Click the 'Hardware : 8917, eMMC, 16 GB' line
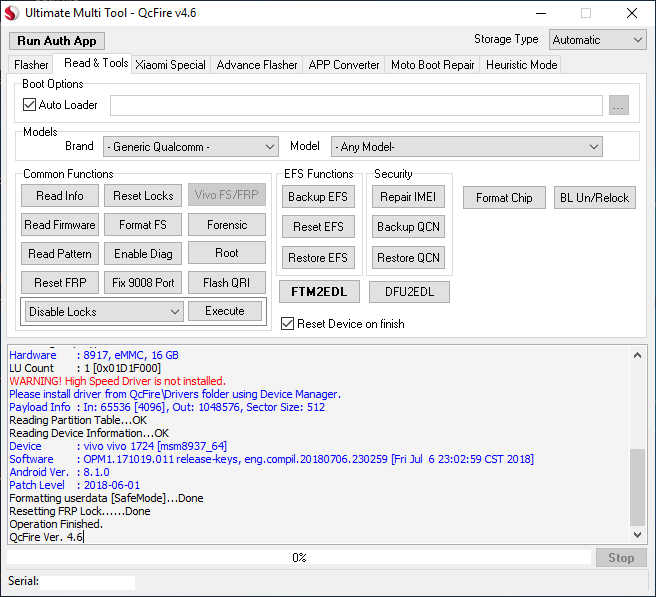This screenshot has width=656, height=597. (94, 355)
